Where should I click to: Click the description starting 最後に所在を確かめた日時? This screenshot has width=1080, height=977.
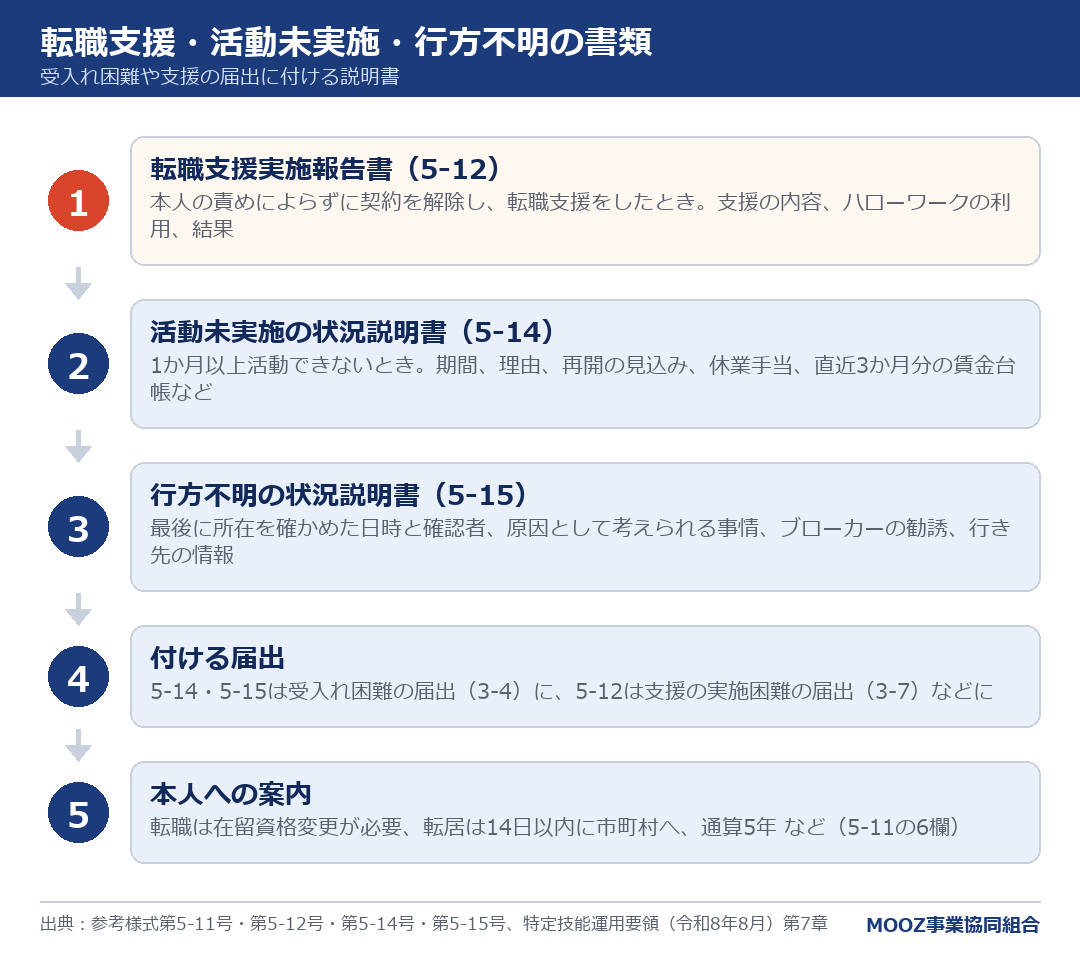[x=580, y=541]
